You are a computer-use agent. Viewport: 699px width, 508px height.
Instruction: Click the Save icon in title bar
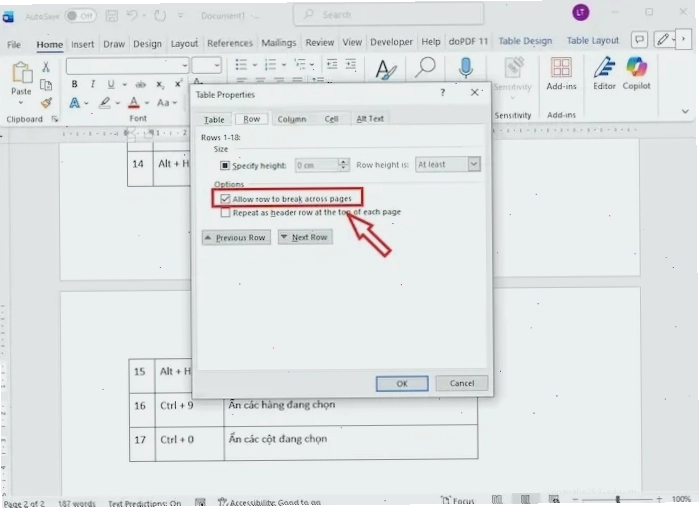coord(111,16)
